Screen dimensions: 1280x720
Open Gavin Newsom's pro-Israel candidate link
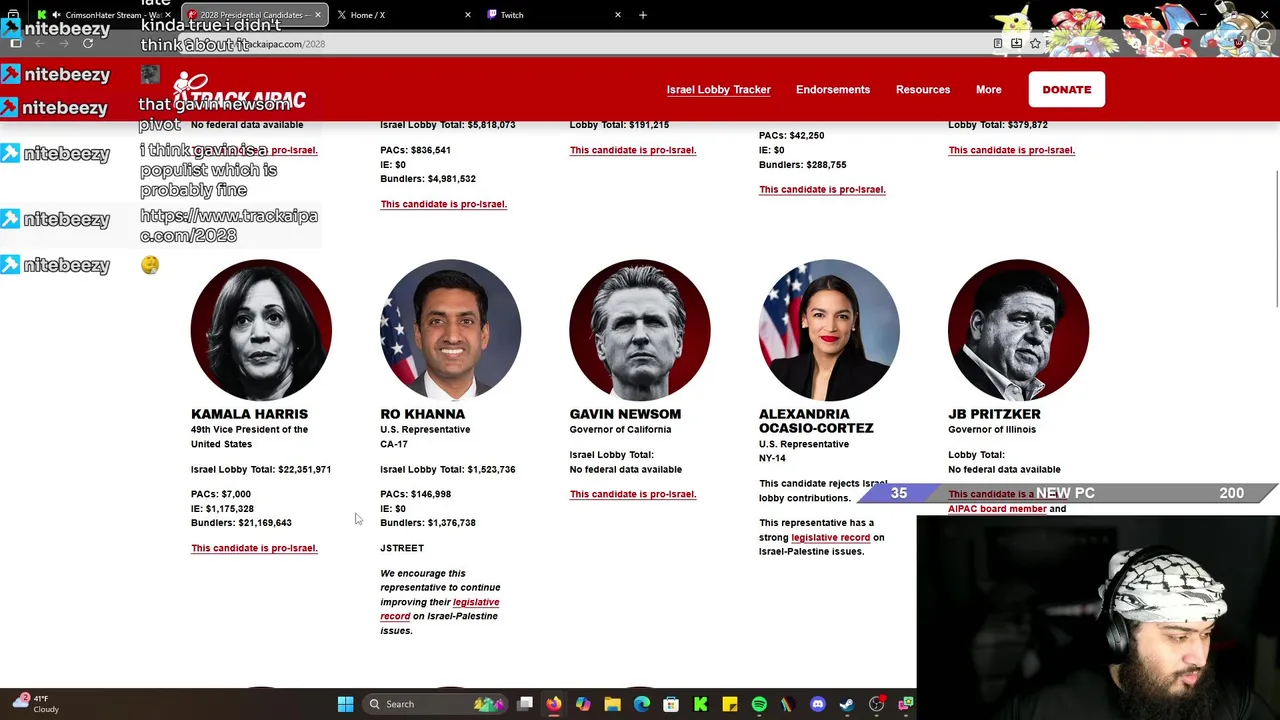click(633, 494)
